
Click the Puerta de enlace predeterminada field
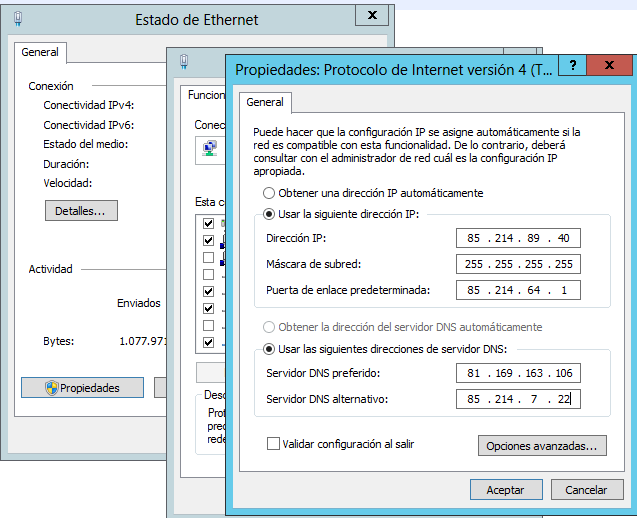(x=518, y=290)
